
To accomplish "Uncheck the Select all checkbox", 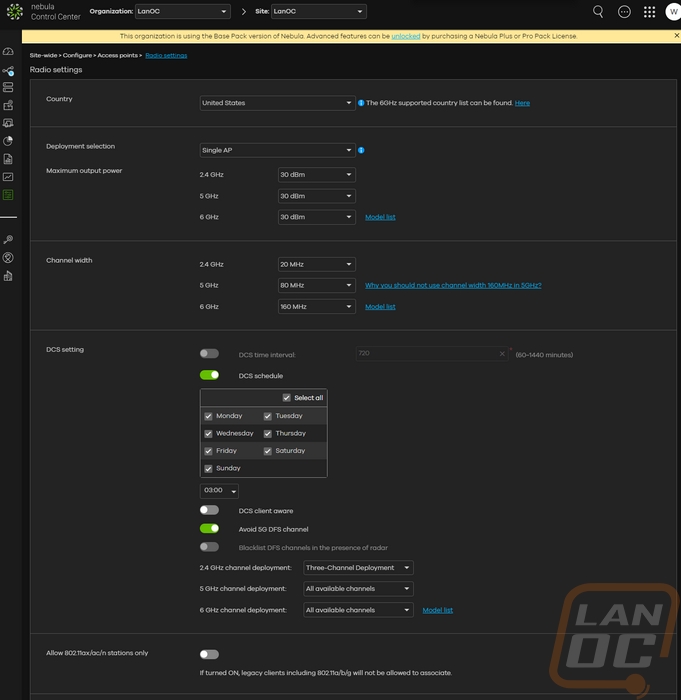I will [287, 398].
